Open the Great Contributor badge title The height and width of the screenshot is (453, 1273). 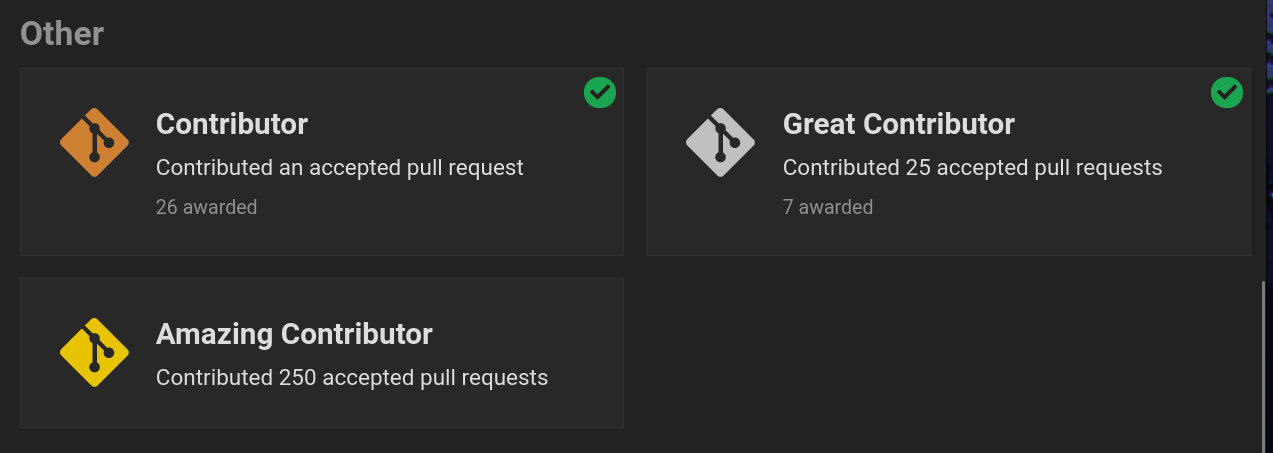click(898, 124)
